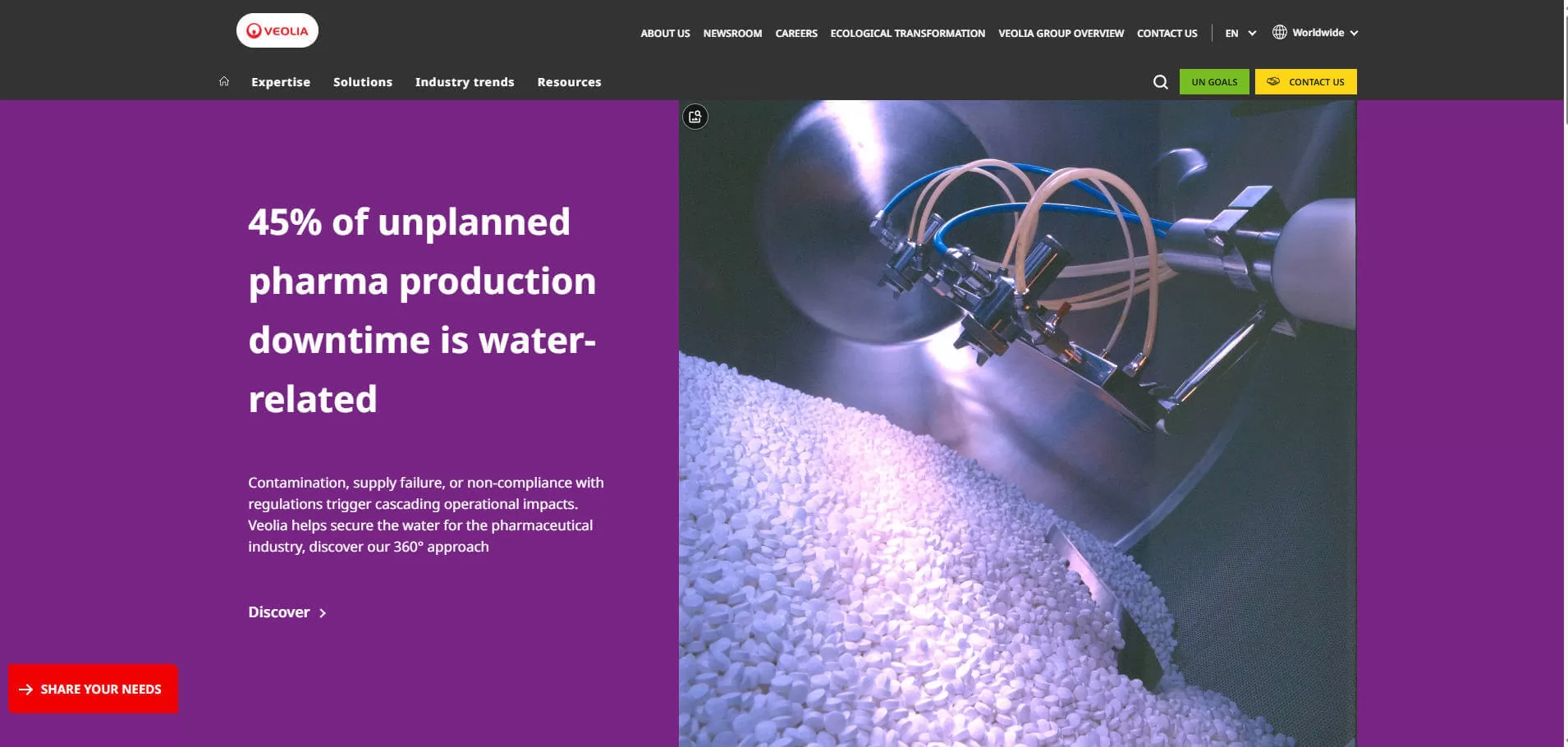The width and height of the screenshot is (1568, 747).
Task: Click the chevron next to Discover
Action: pos(322,612)
